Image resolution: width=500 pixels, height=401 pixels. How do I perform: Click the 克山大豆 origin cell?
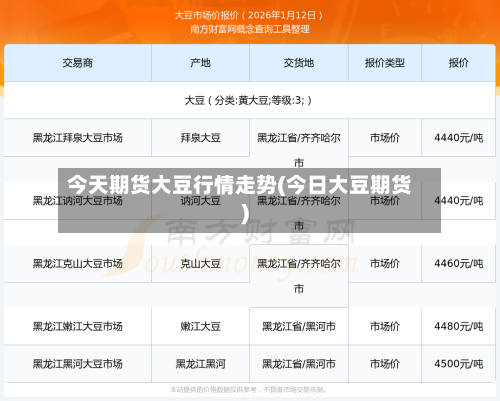tap(200, 264)
